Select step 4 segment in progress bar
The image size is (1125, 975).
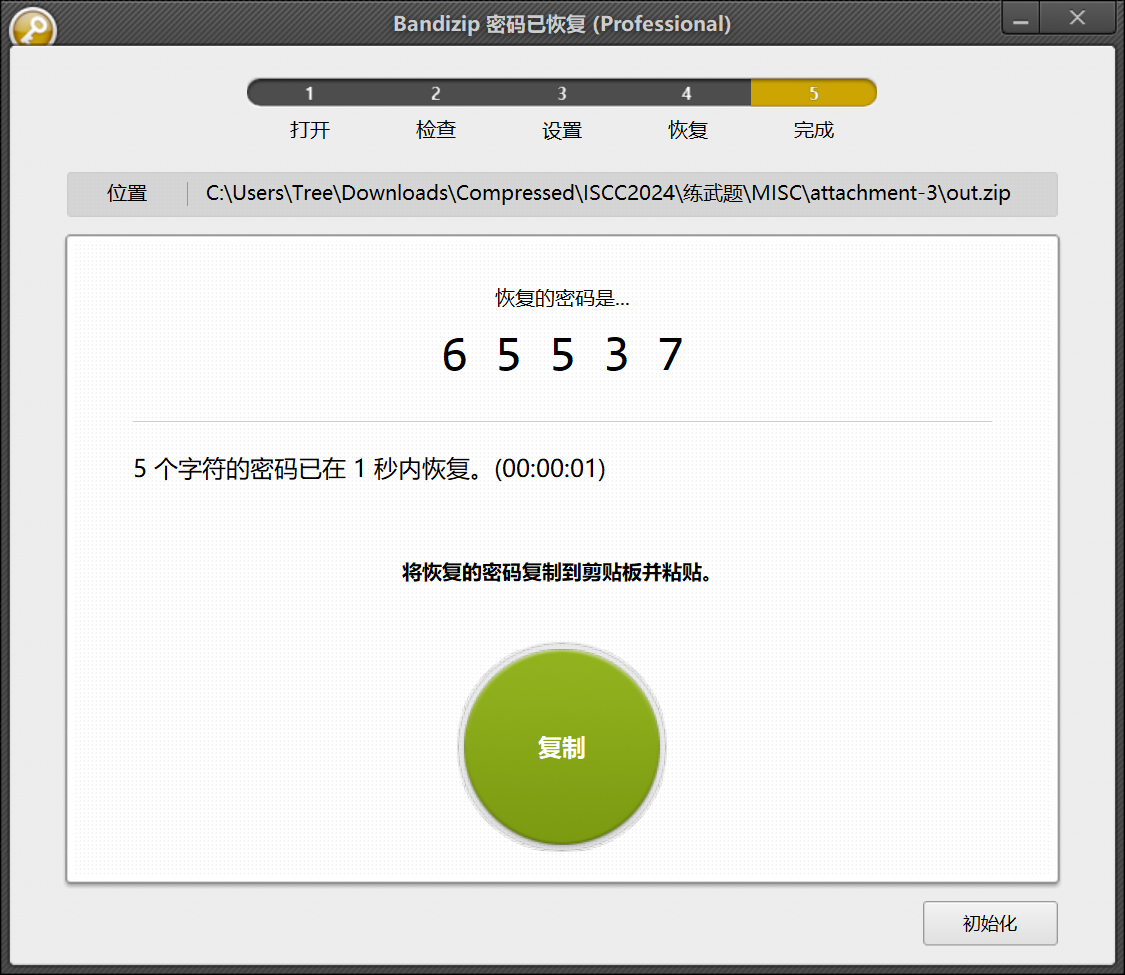687,93
